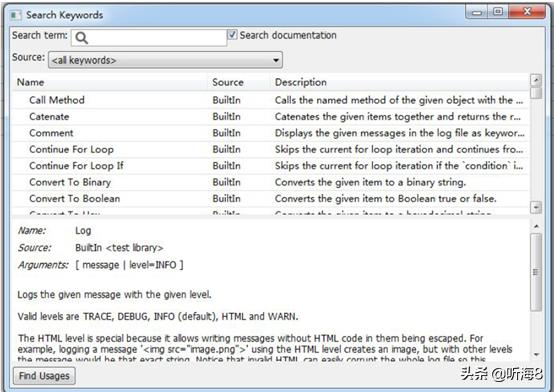The height and width of the screenshot is (392, 554).
Task: Focus the Search term input field
Action: (149, 37)
